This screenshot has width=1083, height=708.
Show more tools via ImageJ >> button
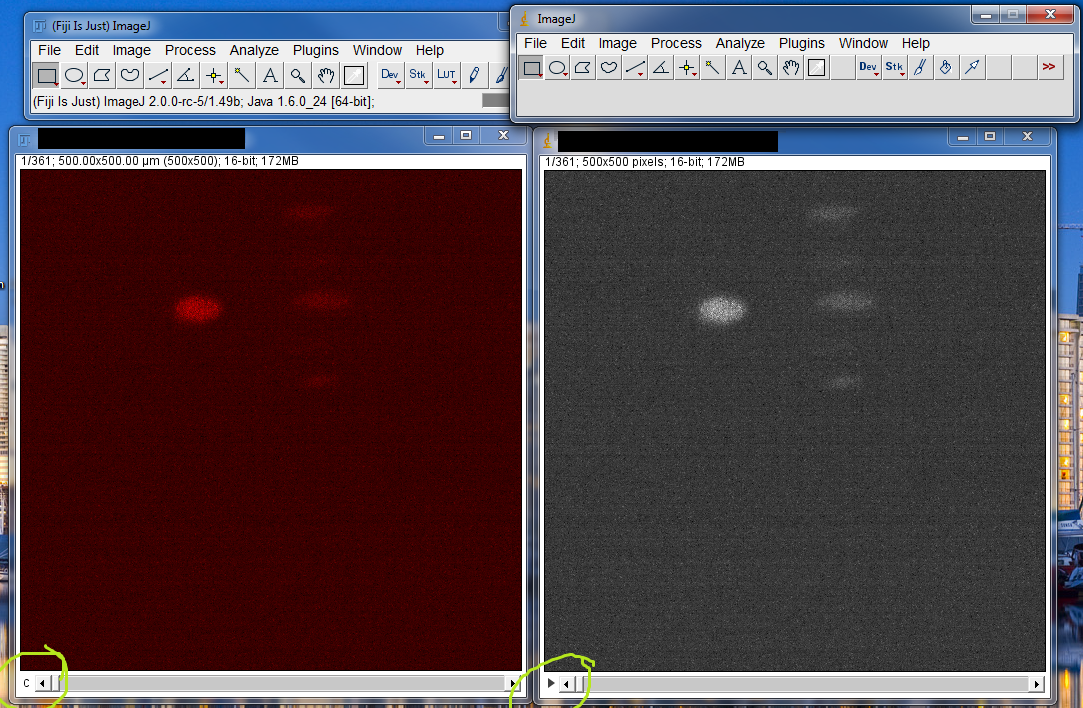point(1048,68)
